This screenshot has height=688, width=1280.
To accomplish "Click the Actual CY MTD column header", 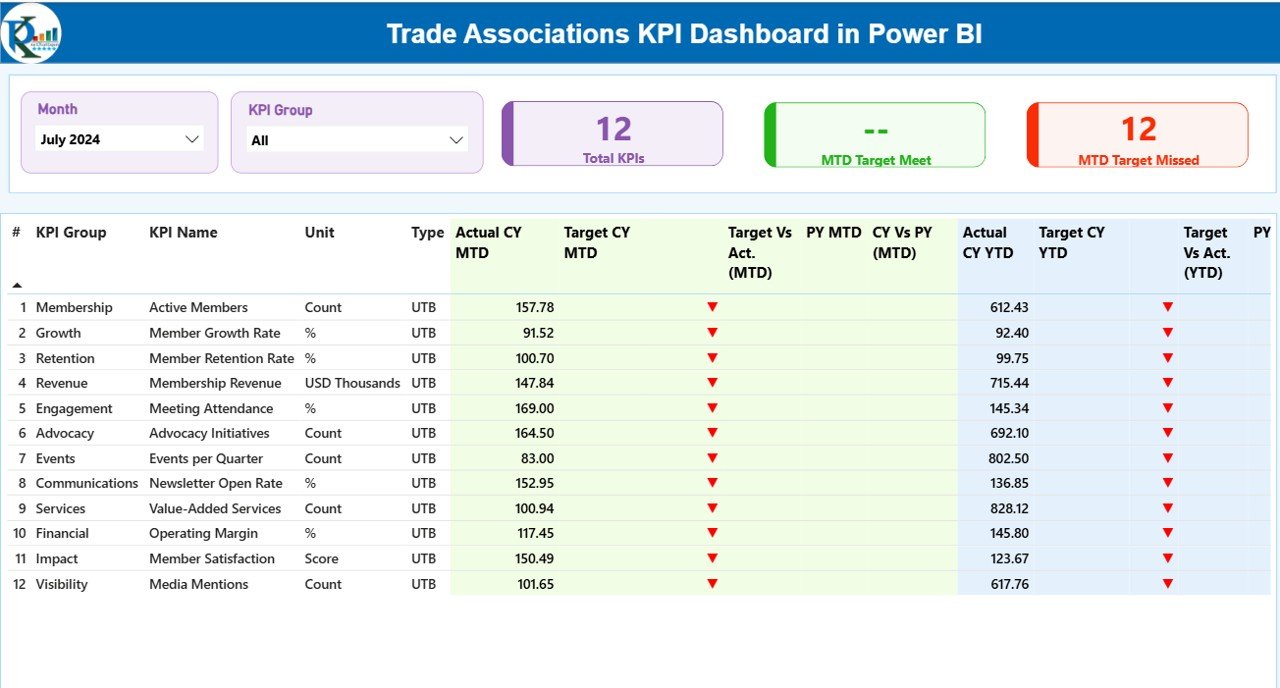I will [489, 242].
